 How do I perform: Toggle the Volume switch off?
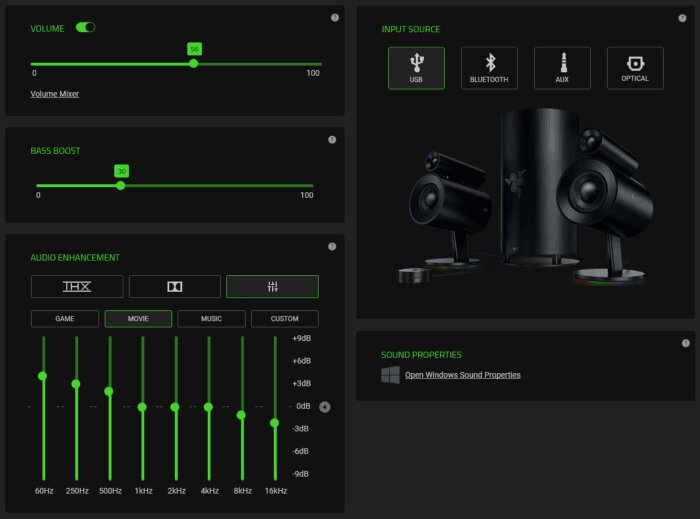click(85, 28)
